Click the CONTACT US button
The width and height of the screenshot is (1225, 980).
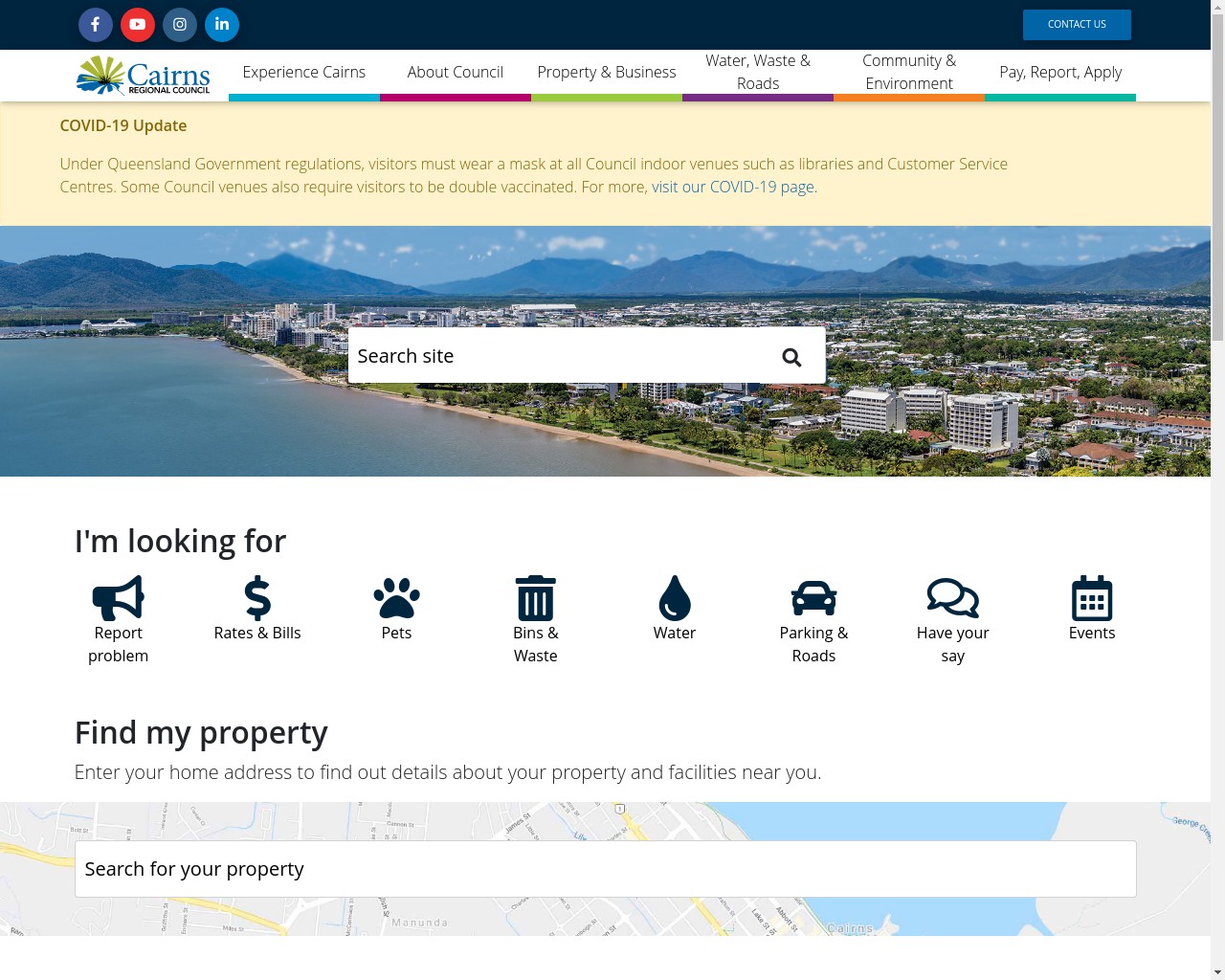(x=1077, y=24)
